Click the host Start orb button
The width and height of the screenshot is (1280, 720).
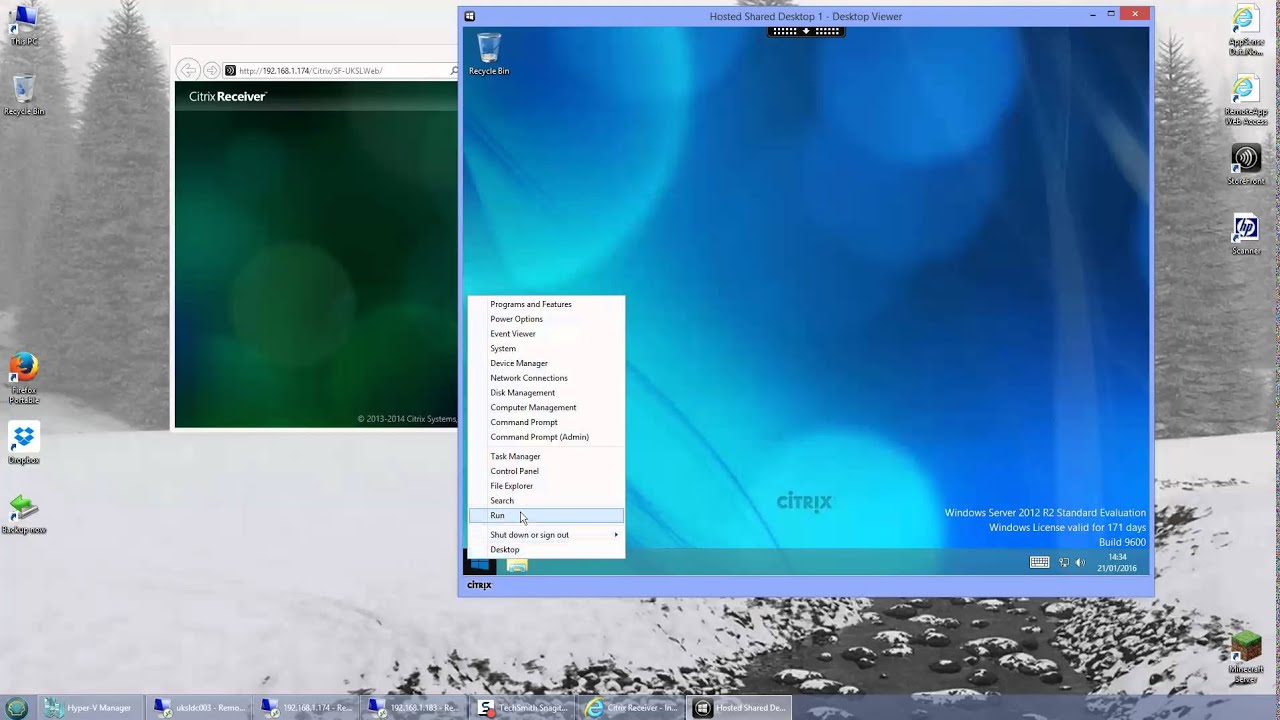click(x=16, y=708)
